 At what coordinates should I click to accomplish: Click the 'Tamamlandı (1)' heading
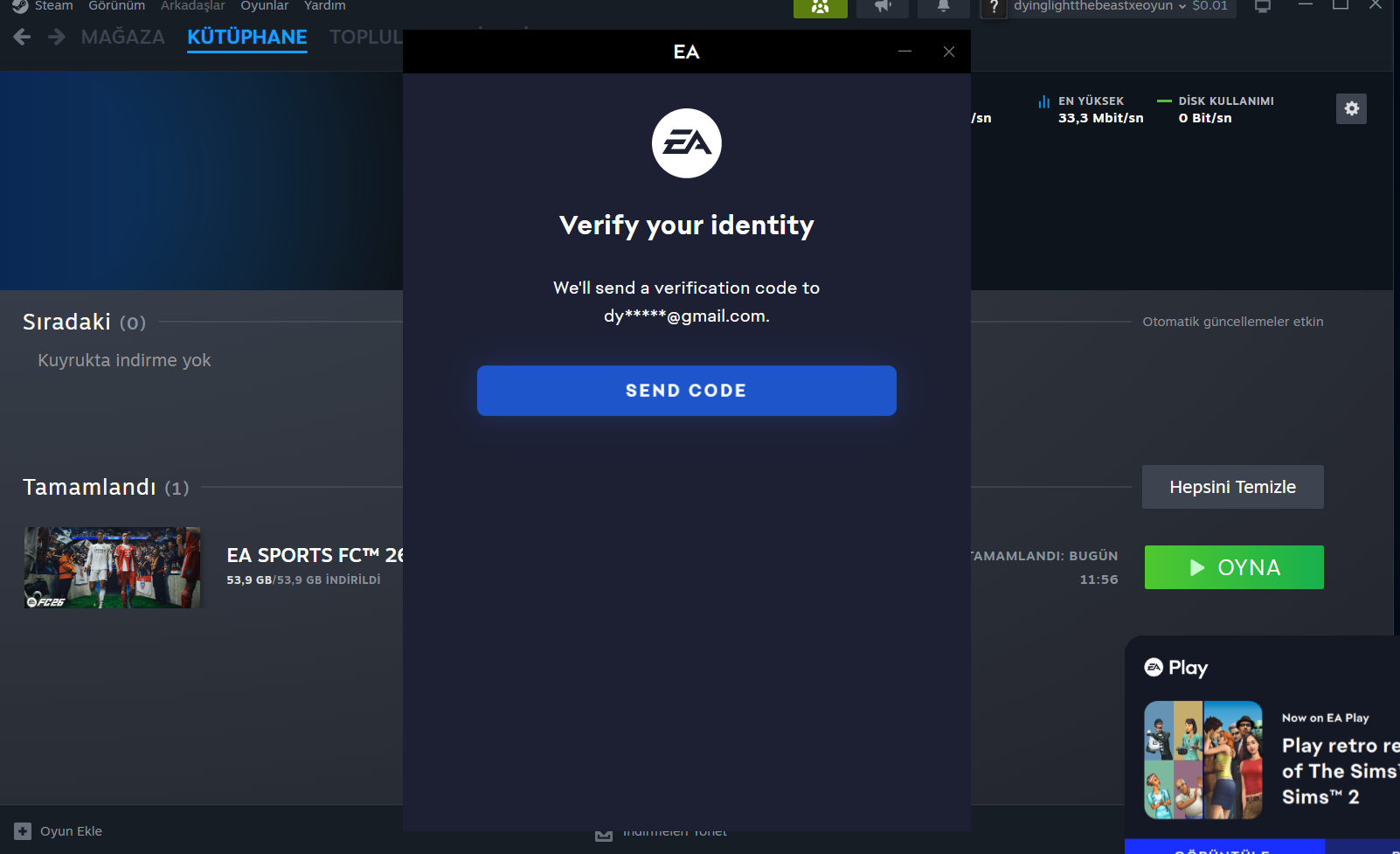(x=106, y=487)
